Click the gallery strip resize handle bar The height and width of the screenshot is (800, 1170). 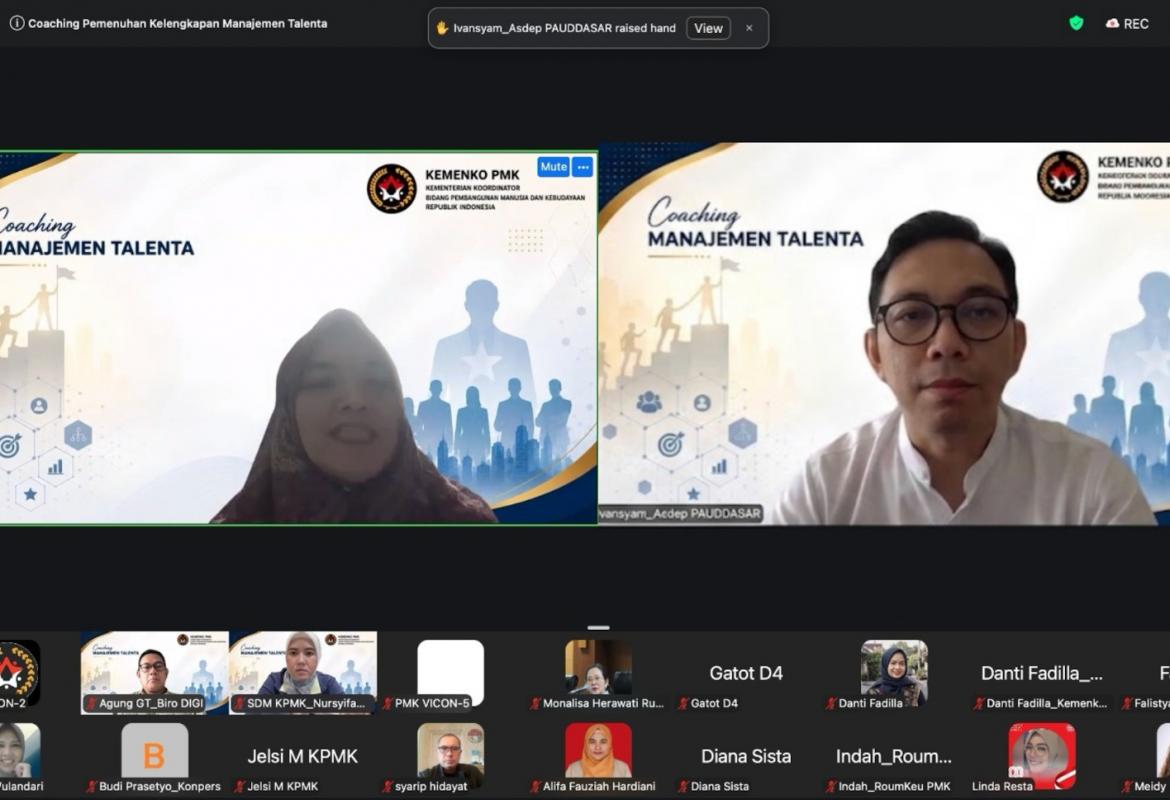coord(598,628)
